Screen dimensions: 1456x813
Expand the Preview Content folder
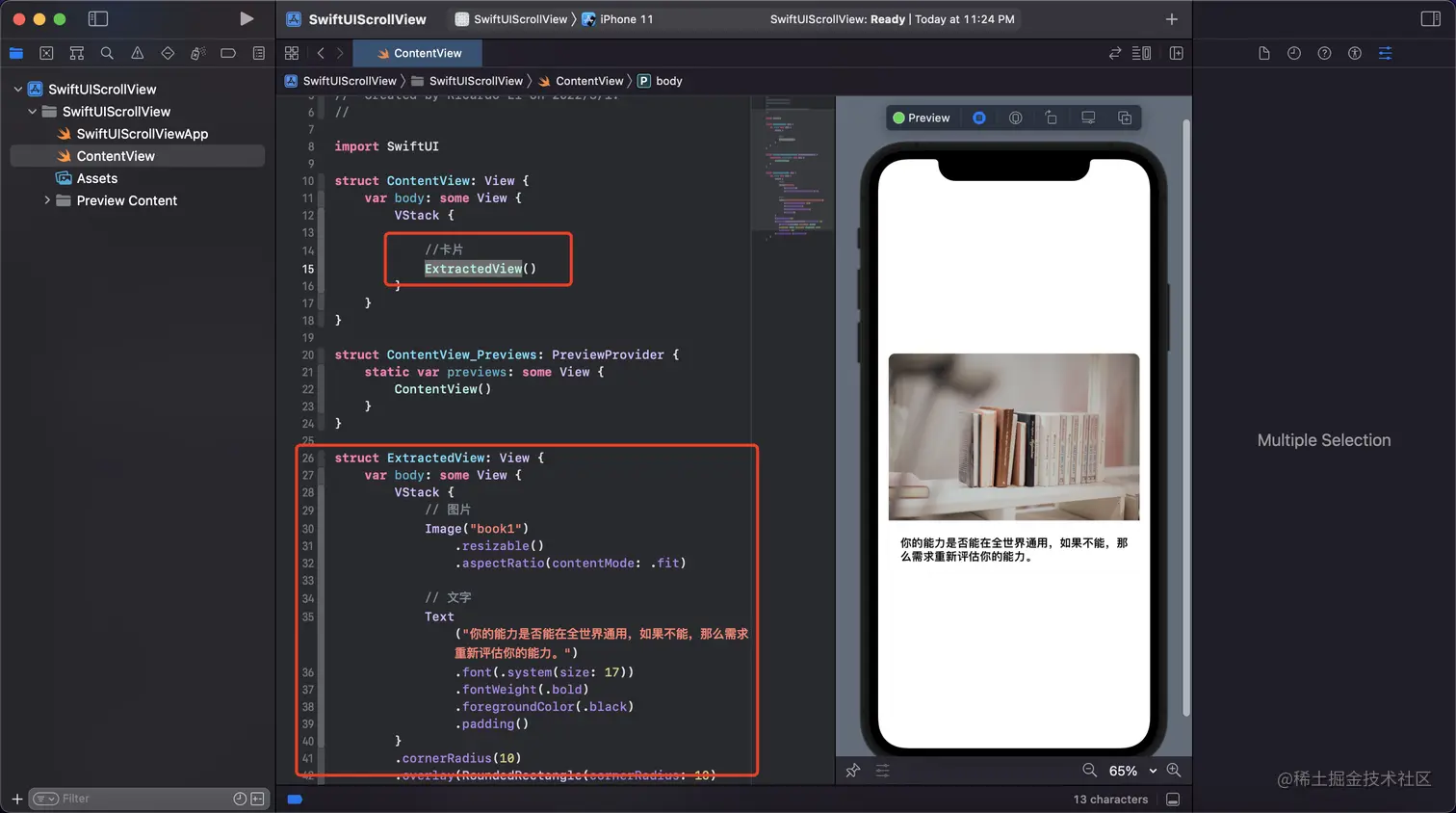[47, 200]
